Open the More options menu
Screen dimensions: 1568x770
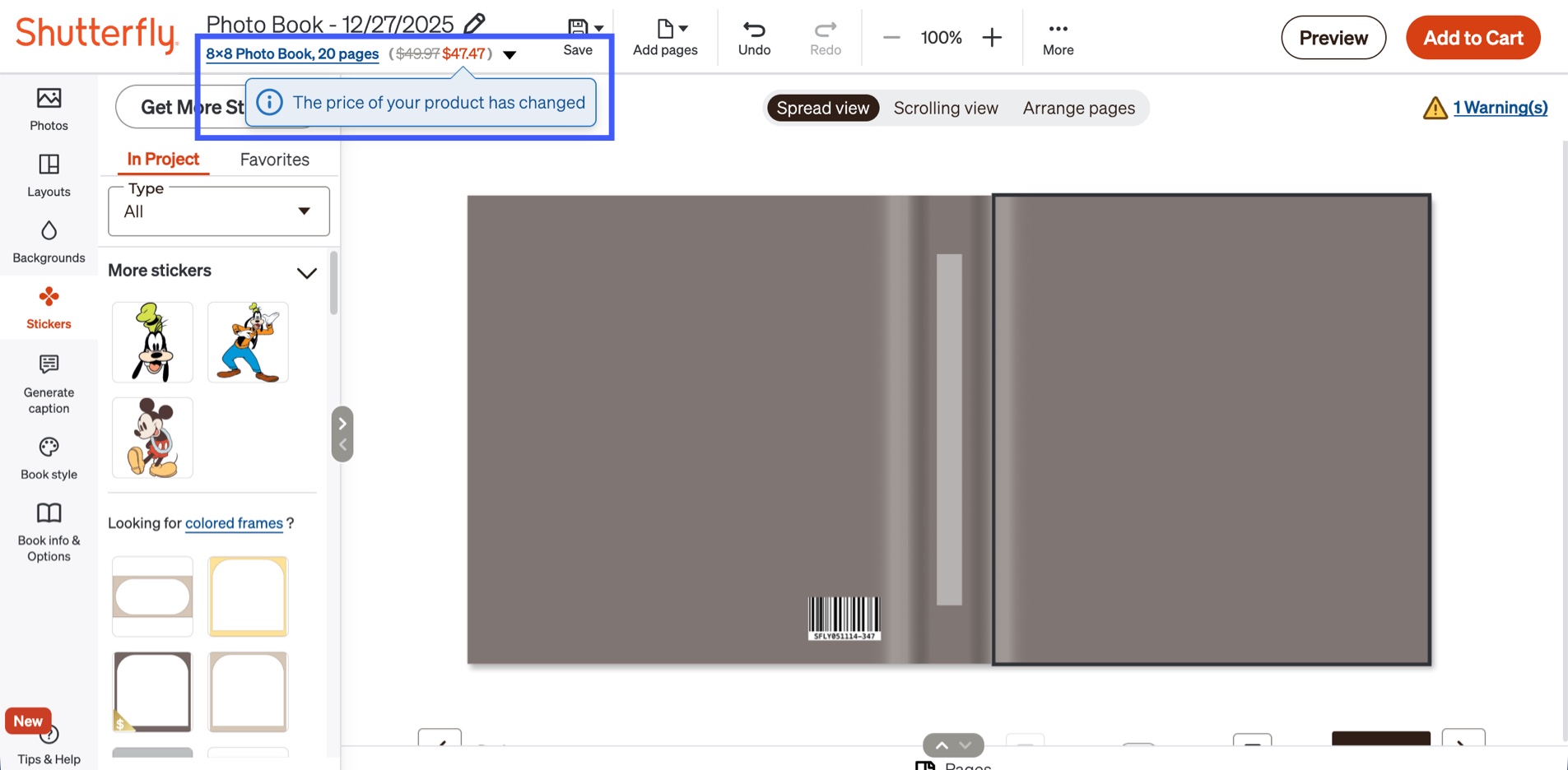click(1059, 38)
